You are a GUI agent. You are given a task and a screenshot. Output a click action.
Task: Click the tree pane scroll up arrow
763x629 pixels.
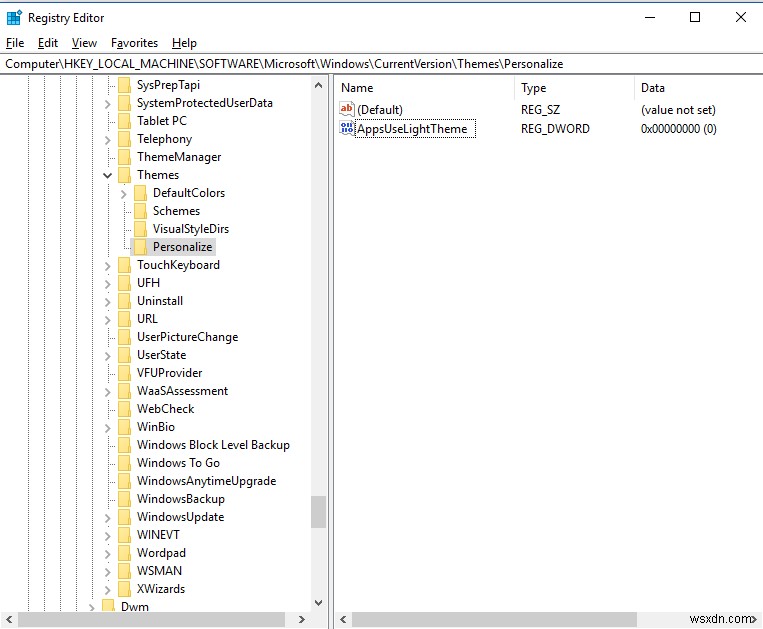[x=319, y=85]
